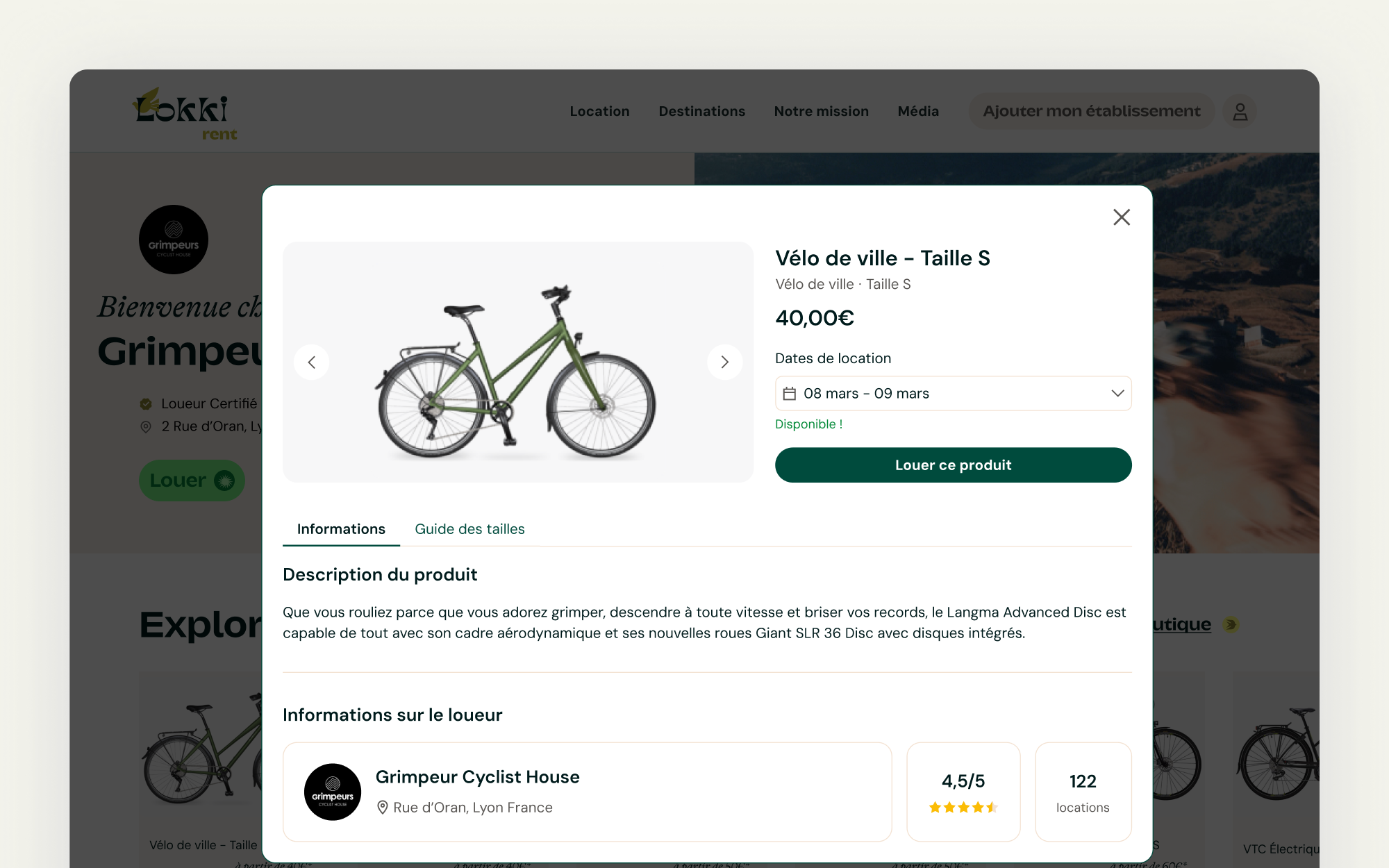Click the Louer ce produit button

click(953, 465)
